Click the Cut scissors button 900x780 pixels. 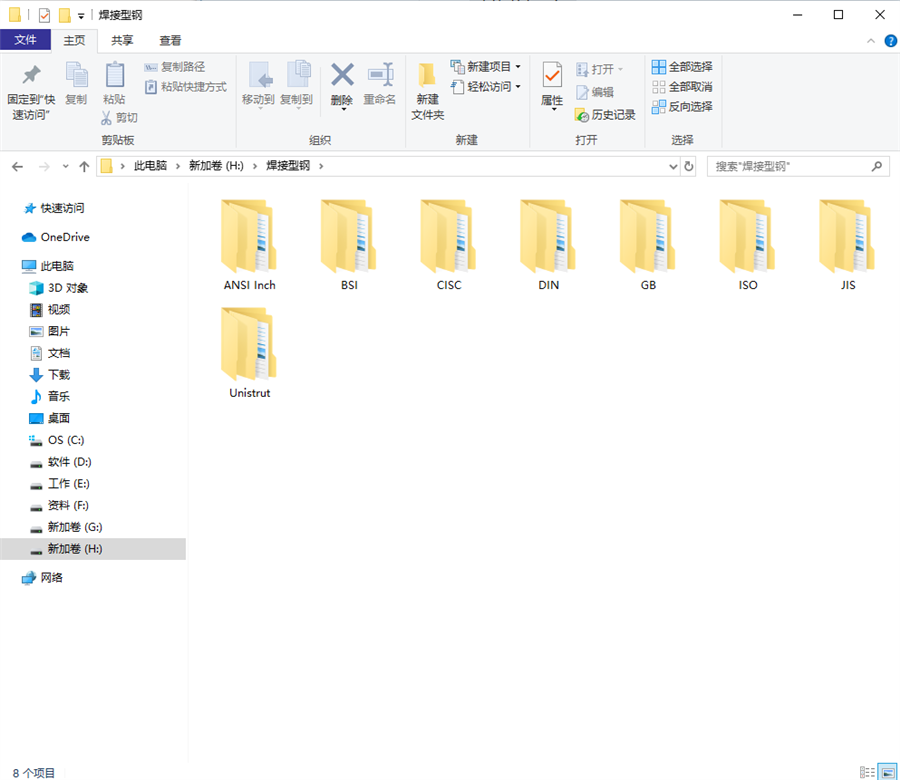click(x=119, y=118)
